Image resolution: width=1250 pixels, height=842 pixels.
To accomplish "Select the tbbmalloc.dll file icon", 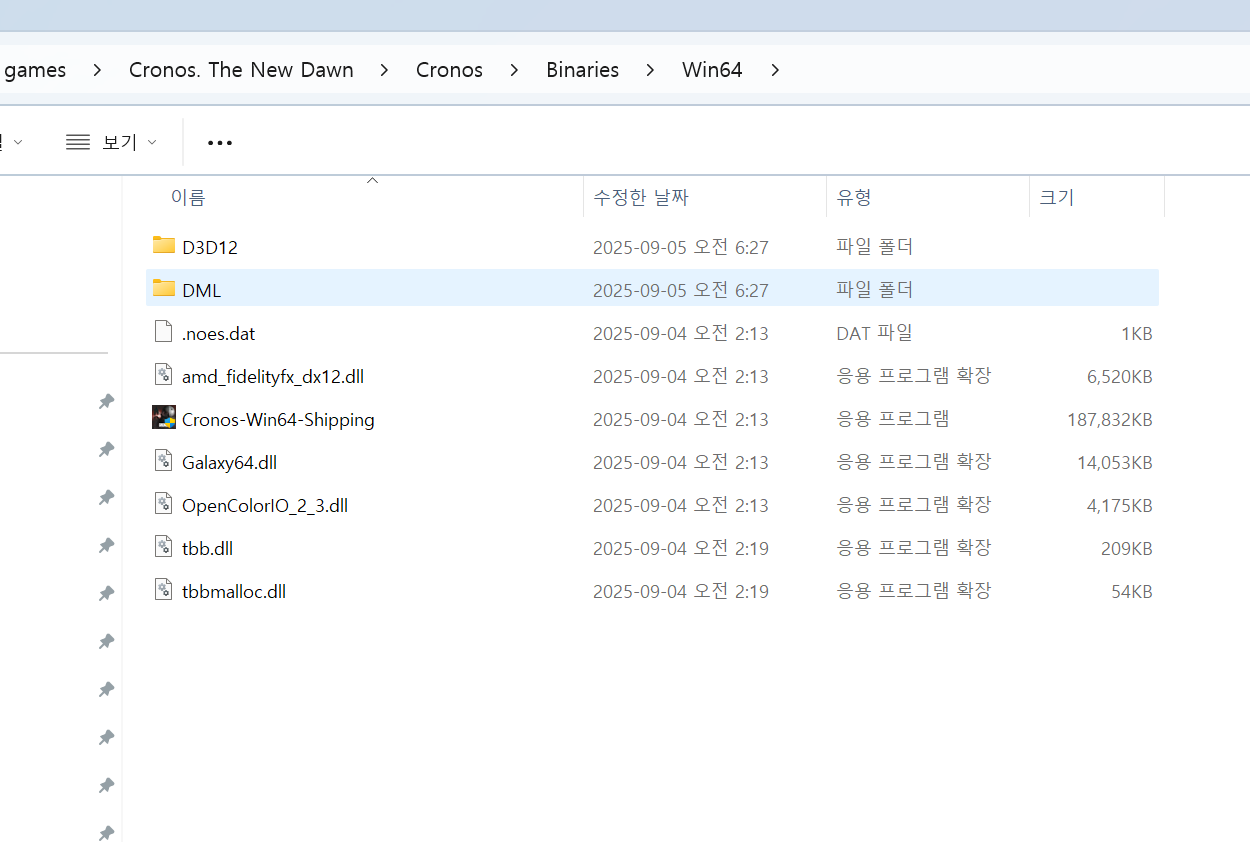I will click(x=164, y=590).
